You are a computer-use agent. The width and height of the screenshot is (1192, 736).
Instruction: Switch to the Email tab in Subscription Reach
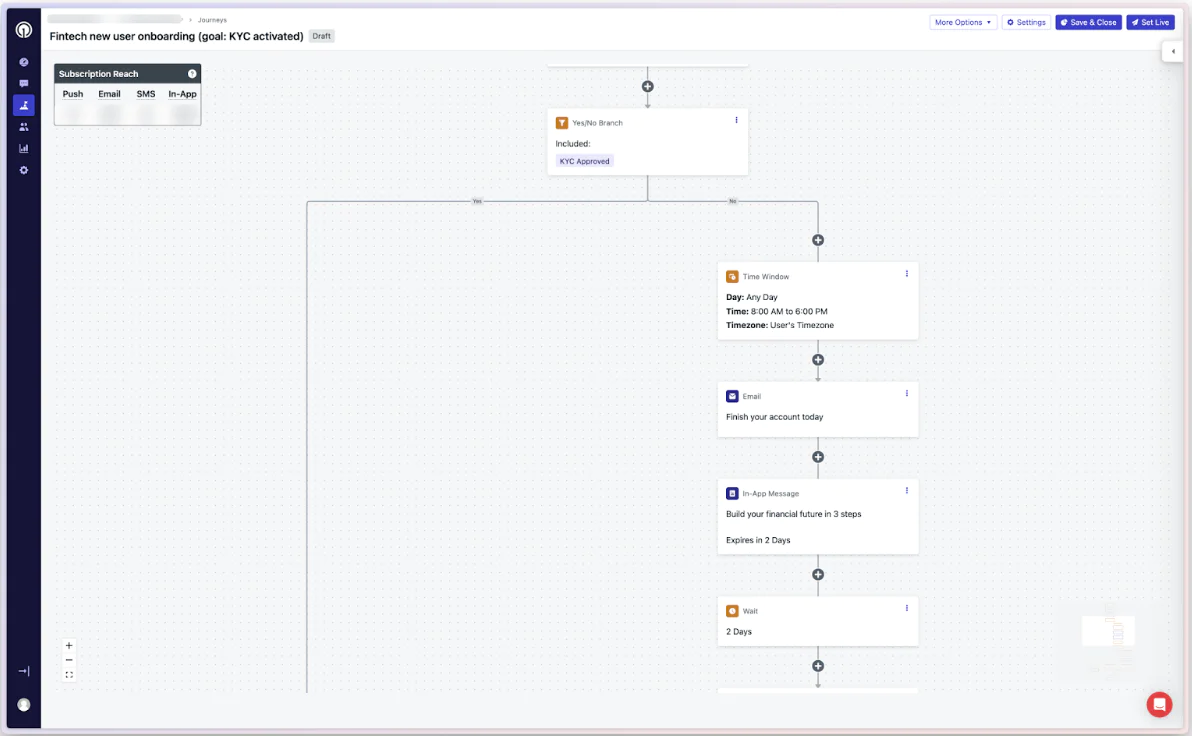(109, 93)
